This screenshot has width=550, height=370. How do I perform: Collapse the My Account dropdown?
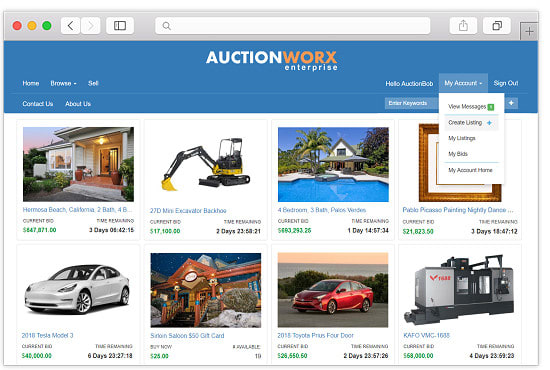[463, 83]
